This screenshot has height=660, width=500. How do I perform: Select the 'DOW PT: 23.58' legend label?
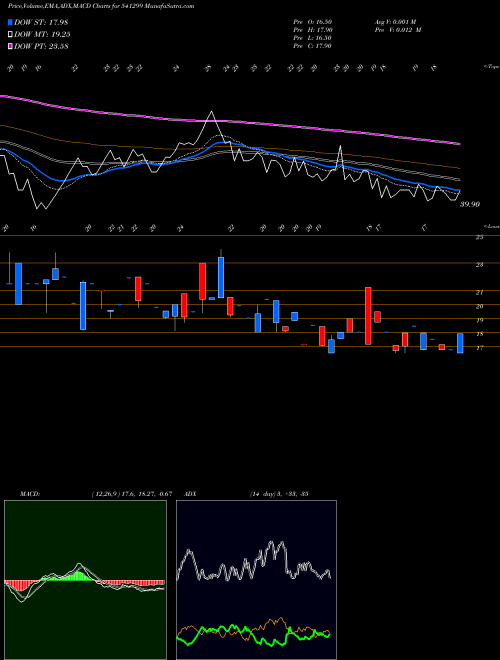(41, 46)
